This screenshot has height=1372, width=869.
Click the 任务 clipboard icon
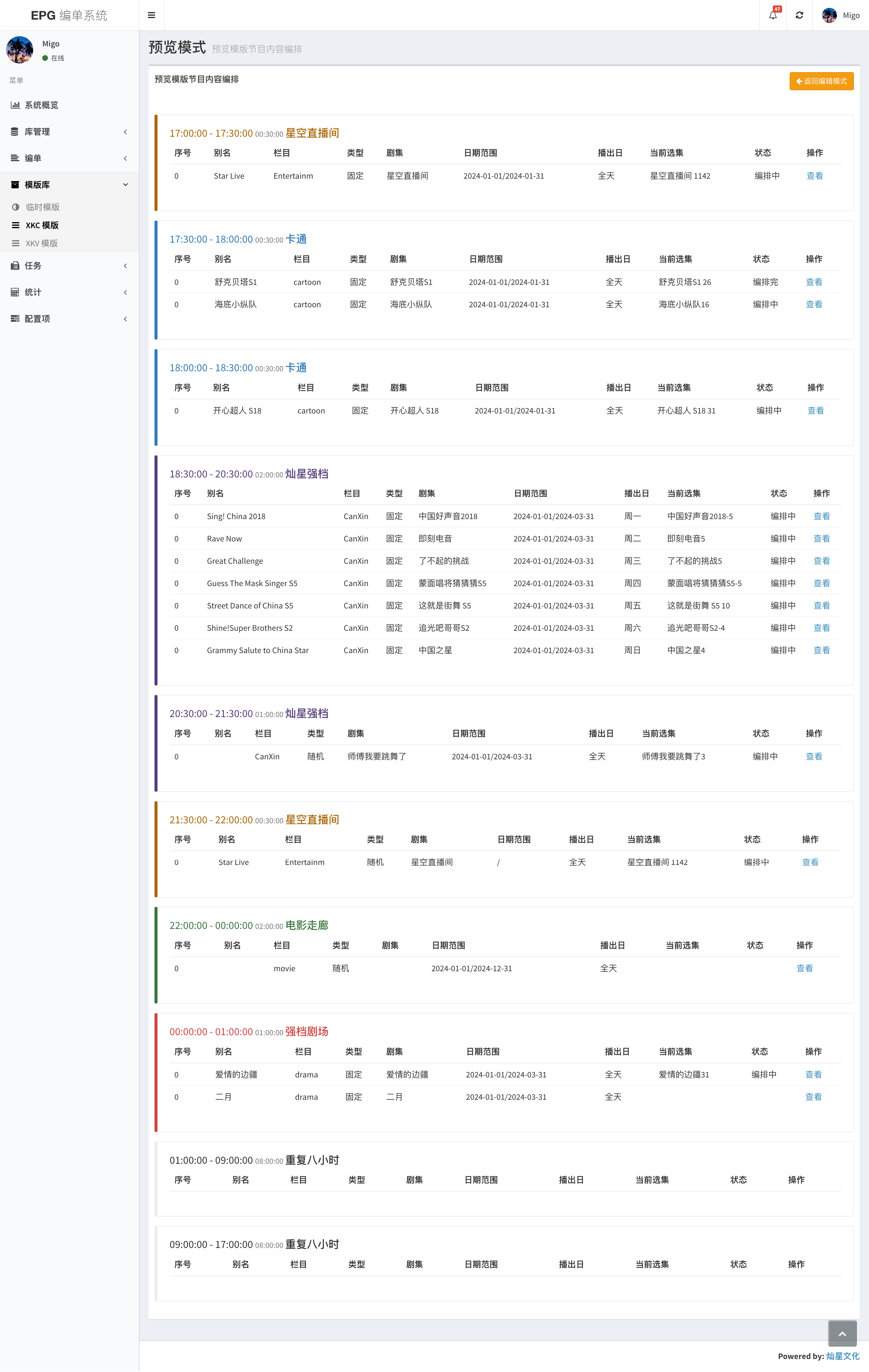click(15, 266)
